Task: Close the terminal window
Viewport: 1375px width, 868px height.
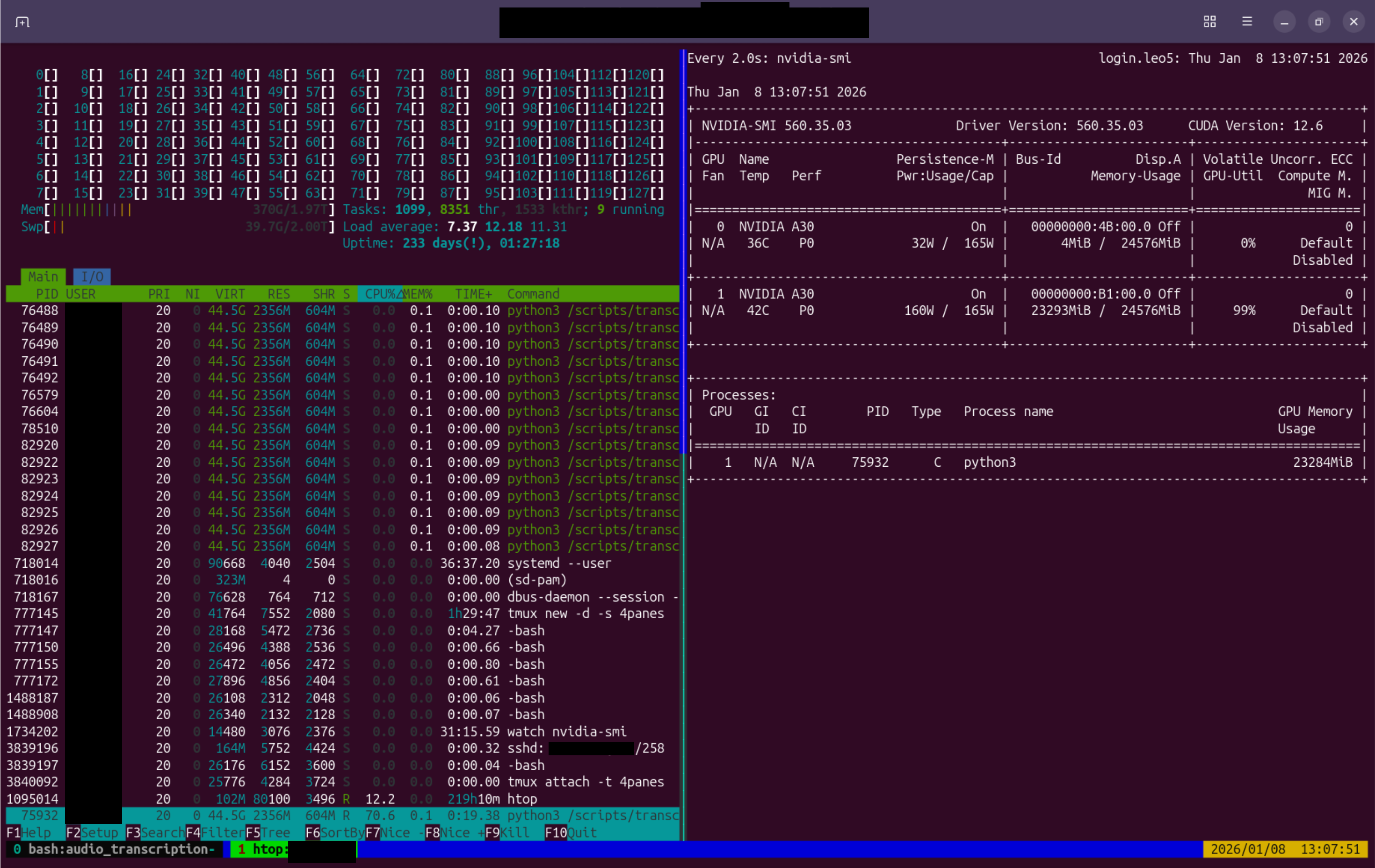Action: tap(1353, 22)
